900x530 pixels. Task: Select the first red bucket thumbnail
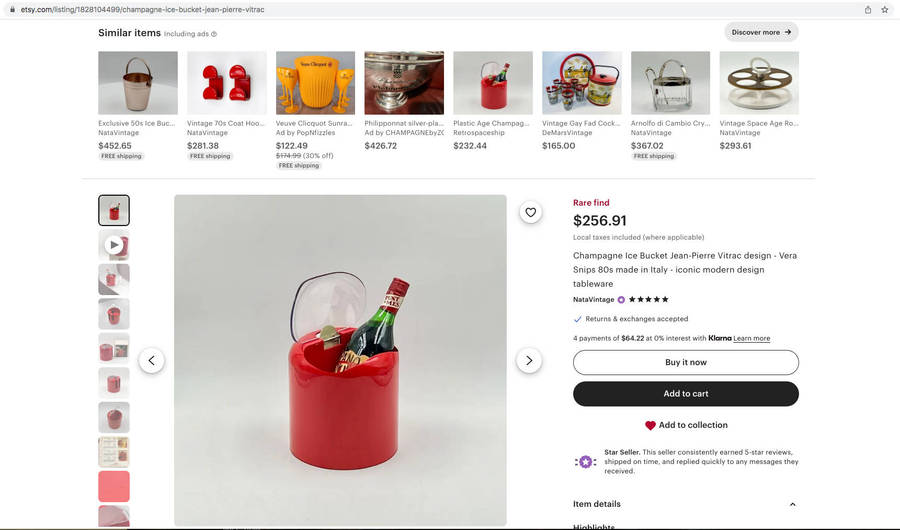(114, 210)
